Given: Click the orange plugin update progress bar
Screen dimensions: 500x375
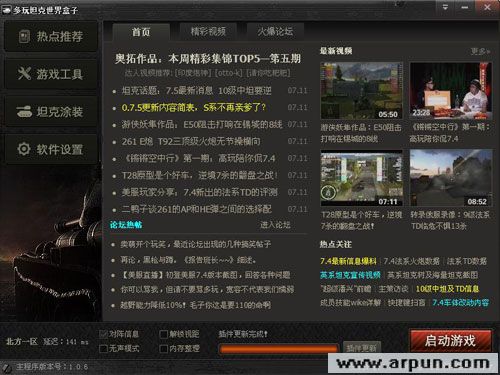Looking at the screenshot, I should (279, 349).
